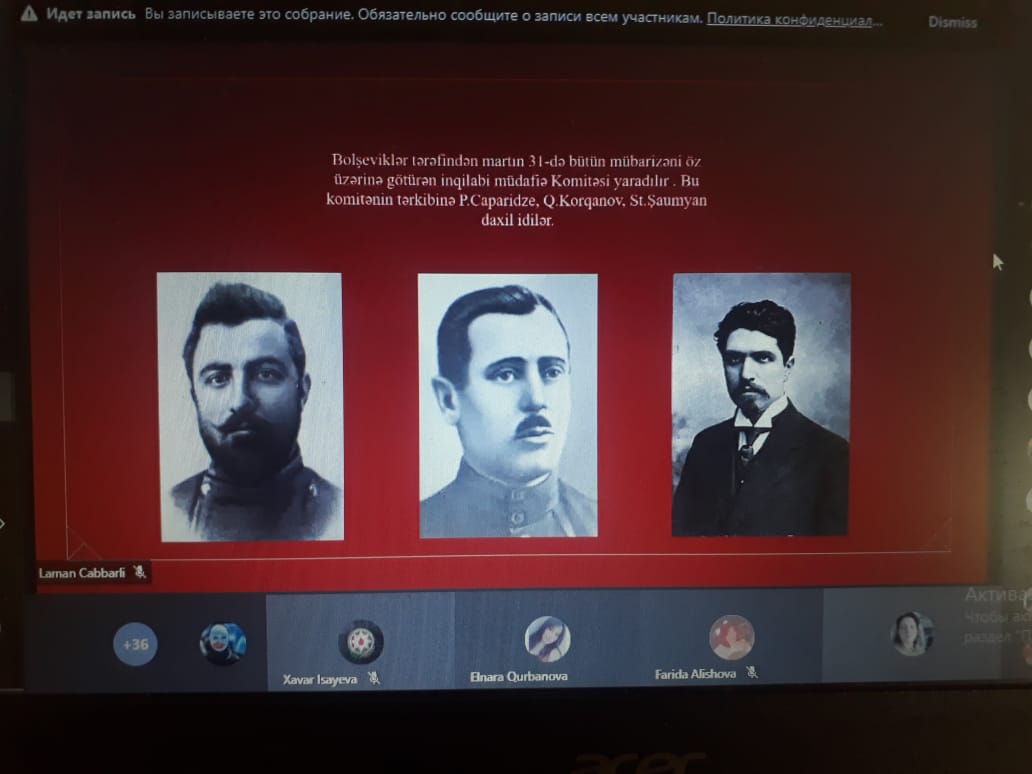Viewport: 1032px width, 774px height.
Task: Click Farida Alishova's avatar picture
Action: pyautogui.click(x=731, y=637)
